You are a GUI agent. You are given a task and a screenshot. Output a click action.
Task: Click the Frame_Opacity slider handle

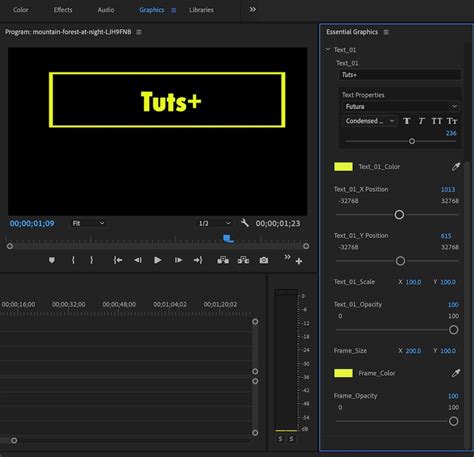coord(453,421)
